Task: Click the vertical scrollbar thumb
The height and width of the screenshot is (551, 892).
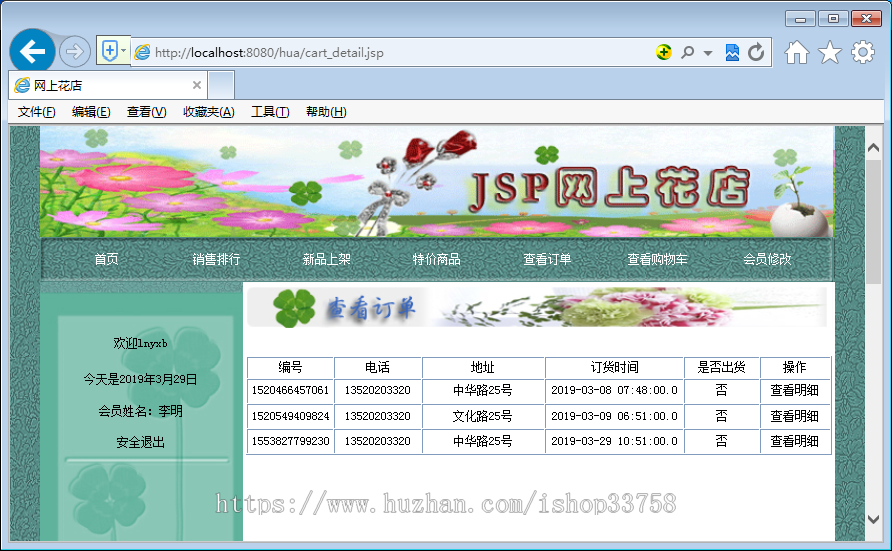Action: click(873, 221)
